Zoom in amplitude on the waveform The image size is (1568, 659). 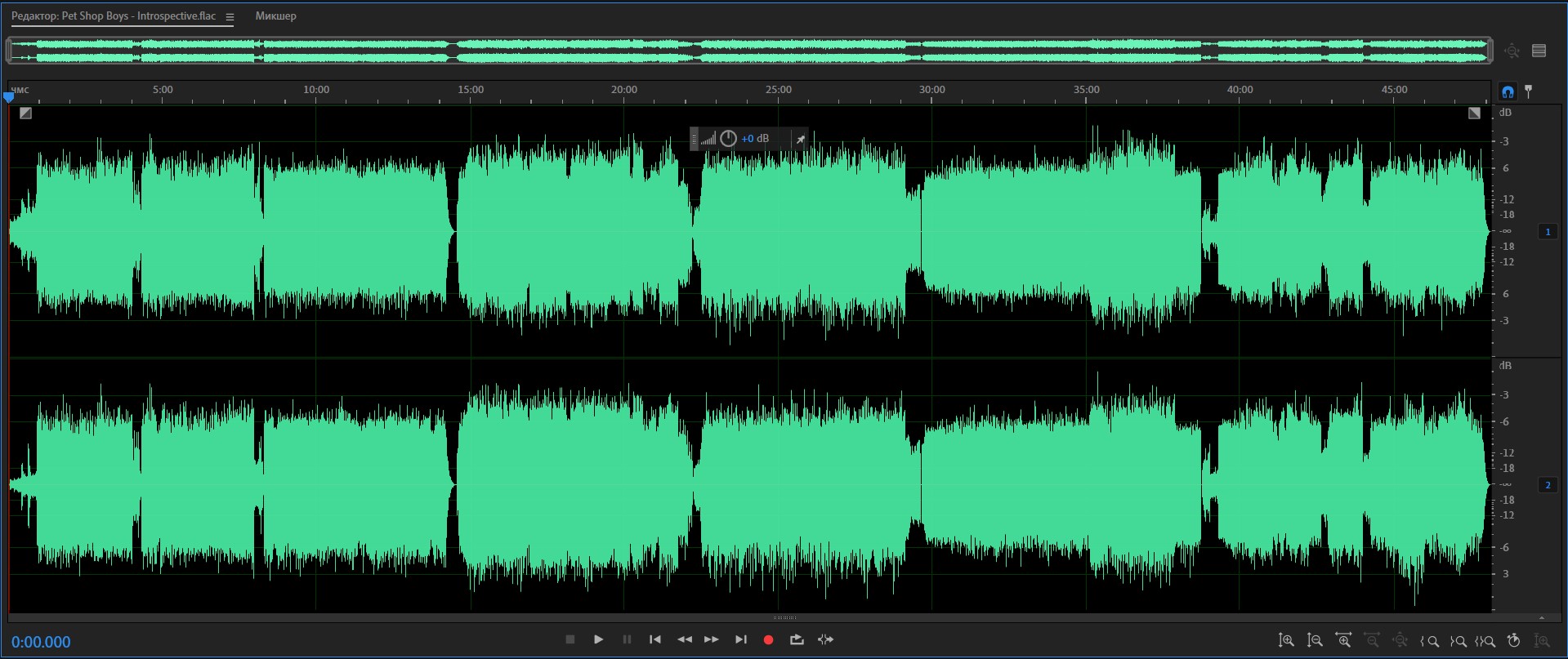click(1286, 641)
